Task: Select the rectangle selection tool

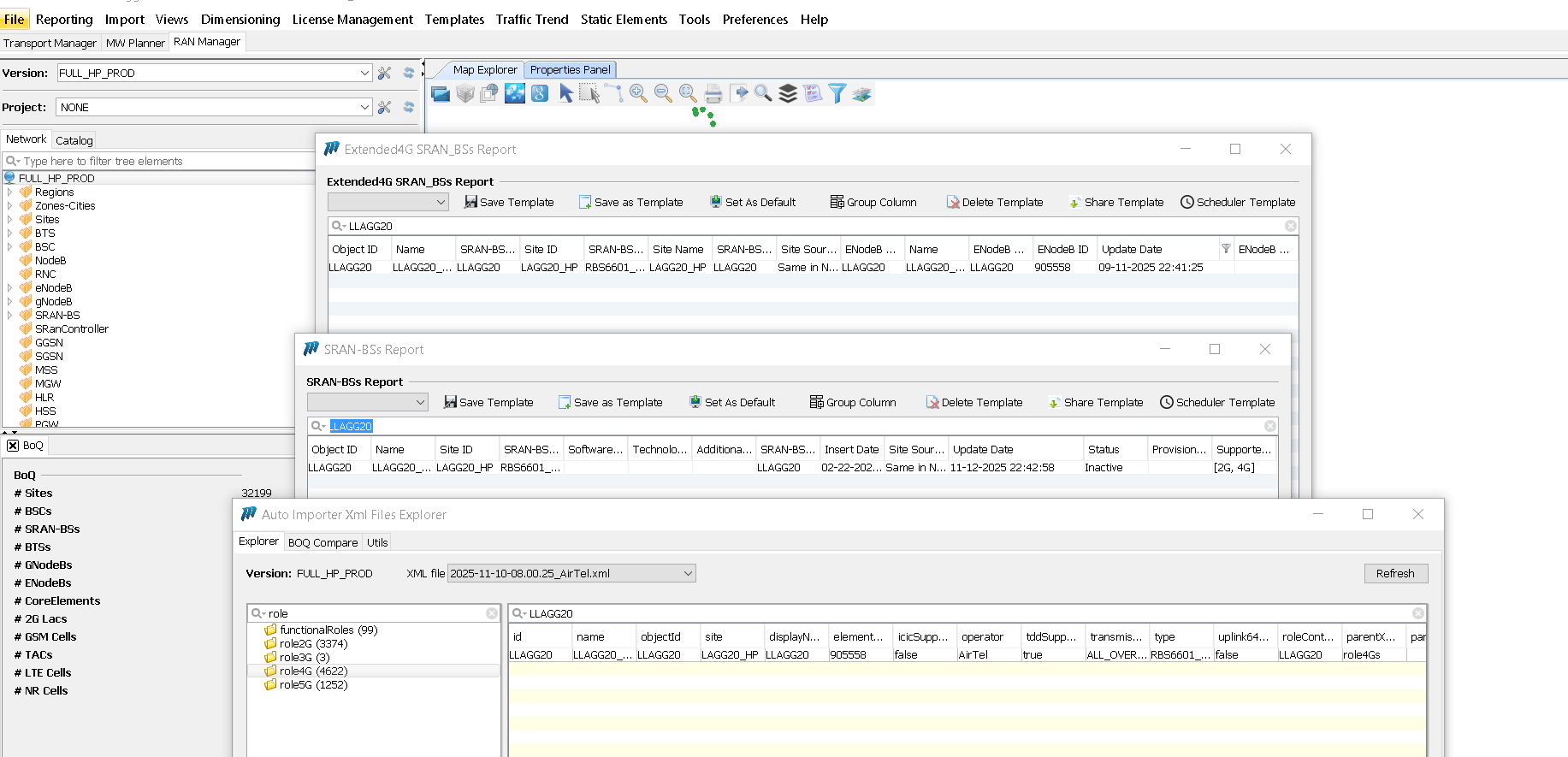Action: click(x=589, y=94)
